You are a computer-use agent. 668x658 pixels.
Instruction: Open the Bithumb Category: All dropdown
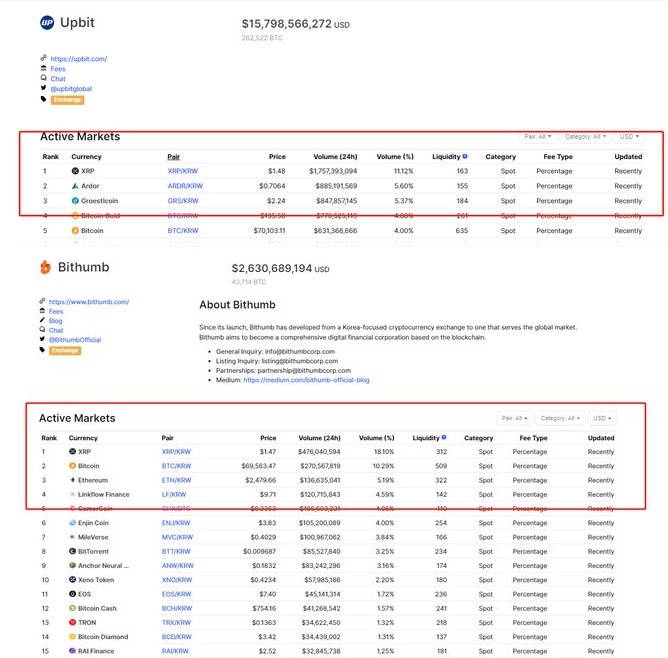pos(560,418)
